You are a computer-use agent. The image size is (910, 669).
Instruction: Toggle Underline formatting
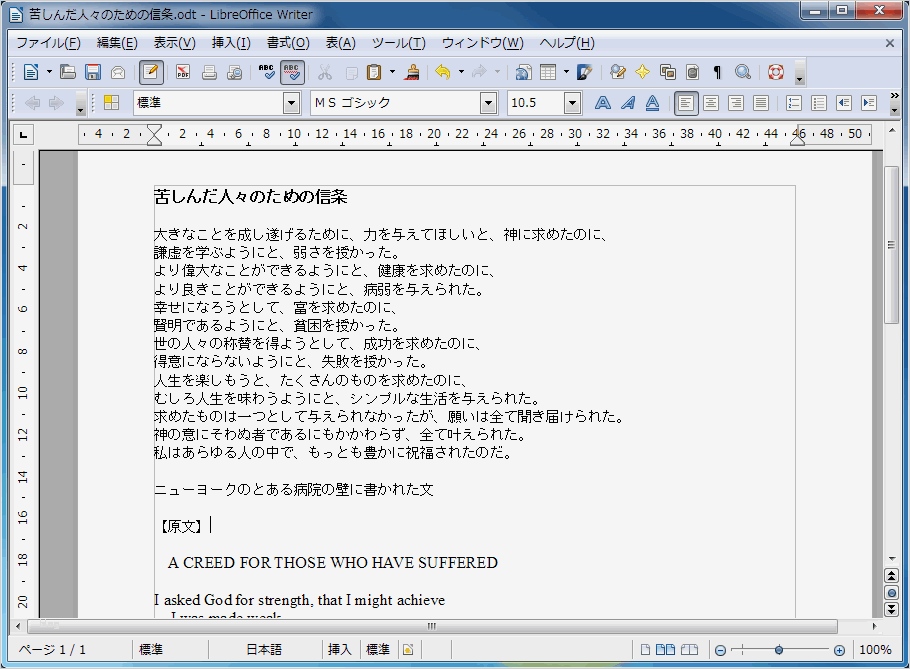click(652, 103)
